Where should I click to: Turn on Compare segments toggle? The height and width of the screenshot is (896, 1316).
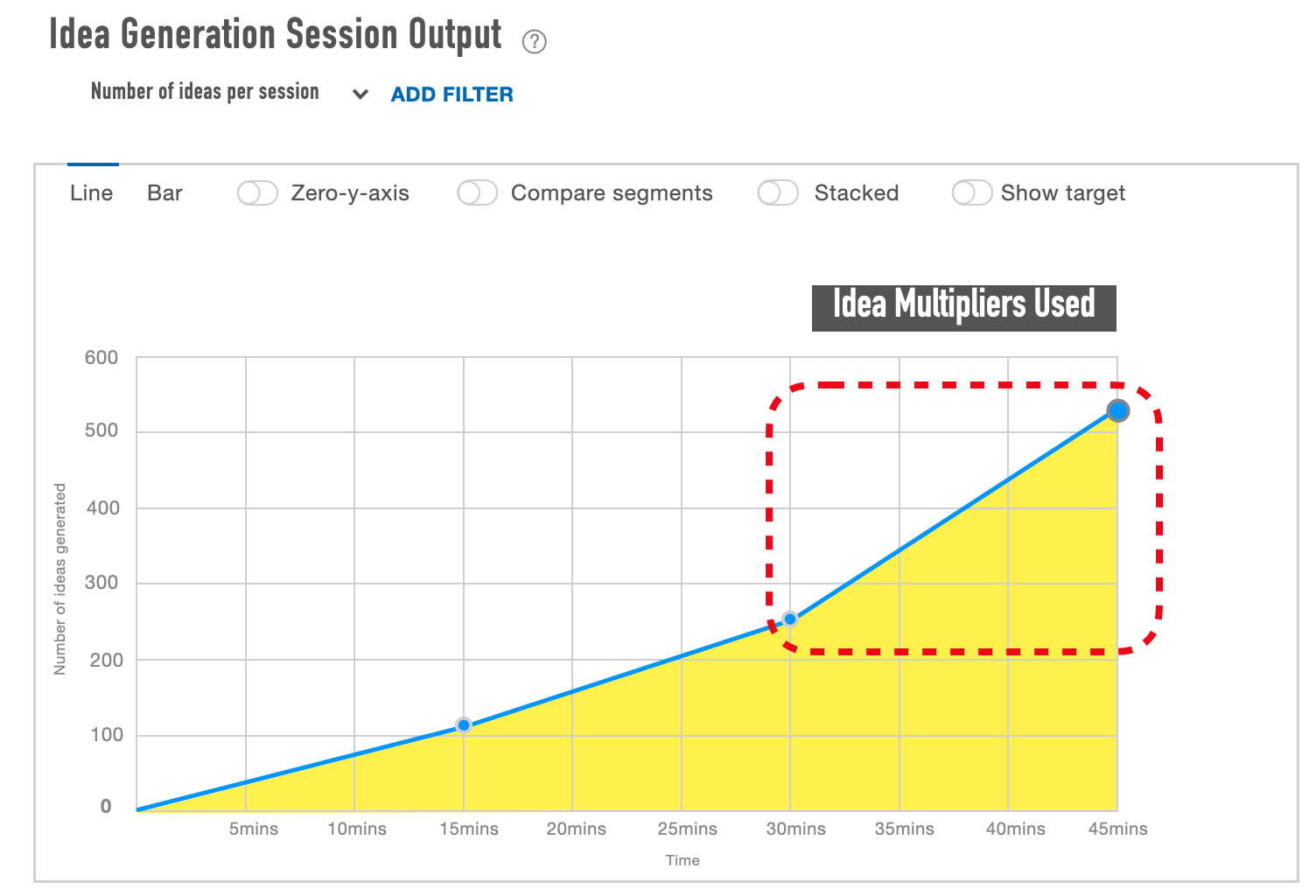click(478, 193)
